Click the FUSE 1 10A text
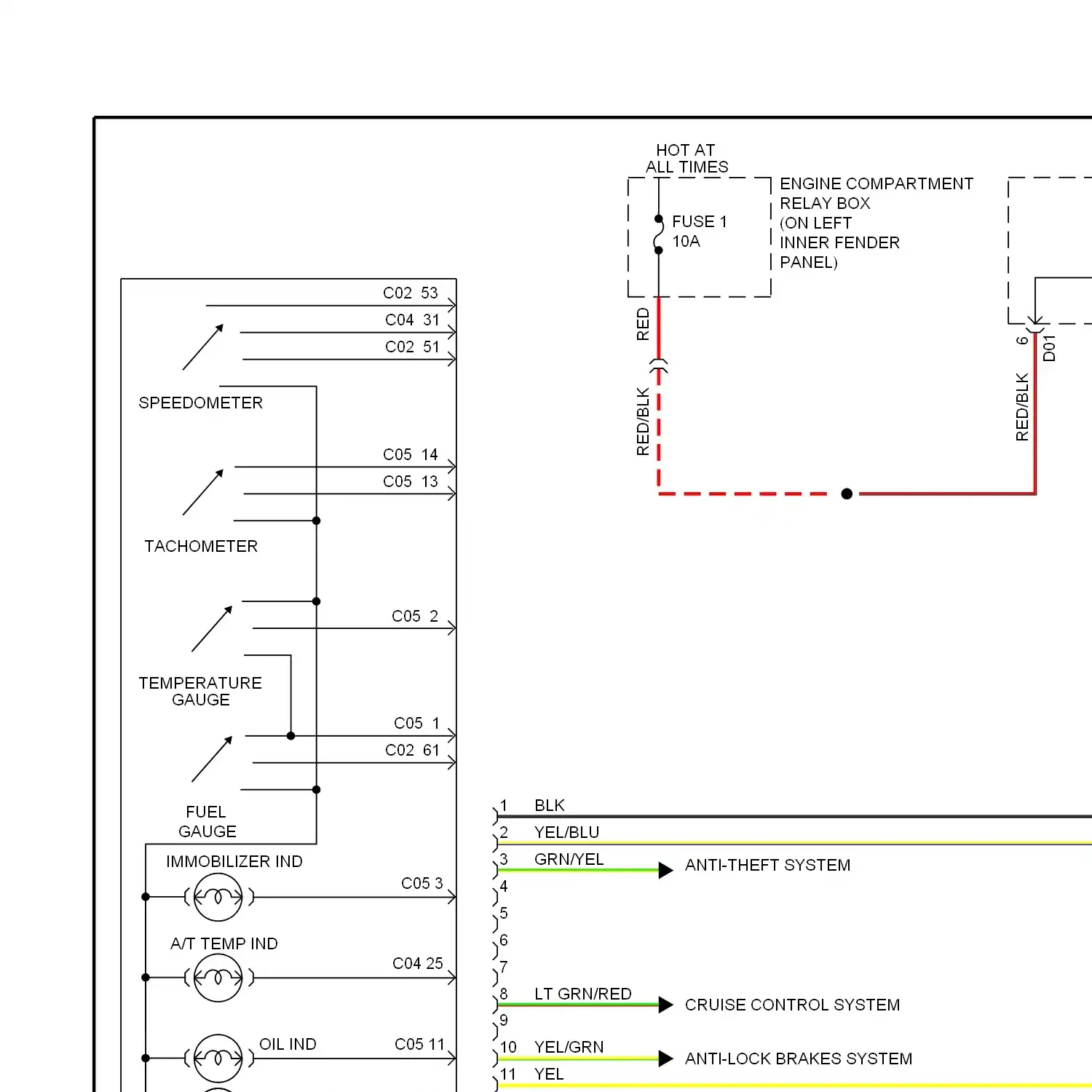Image resolution: width=1092 pixels, height=1092 pixels. click(x=700, y=231)
